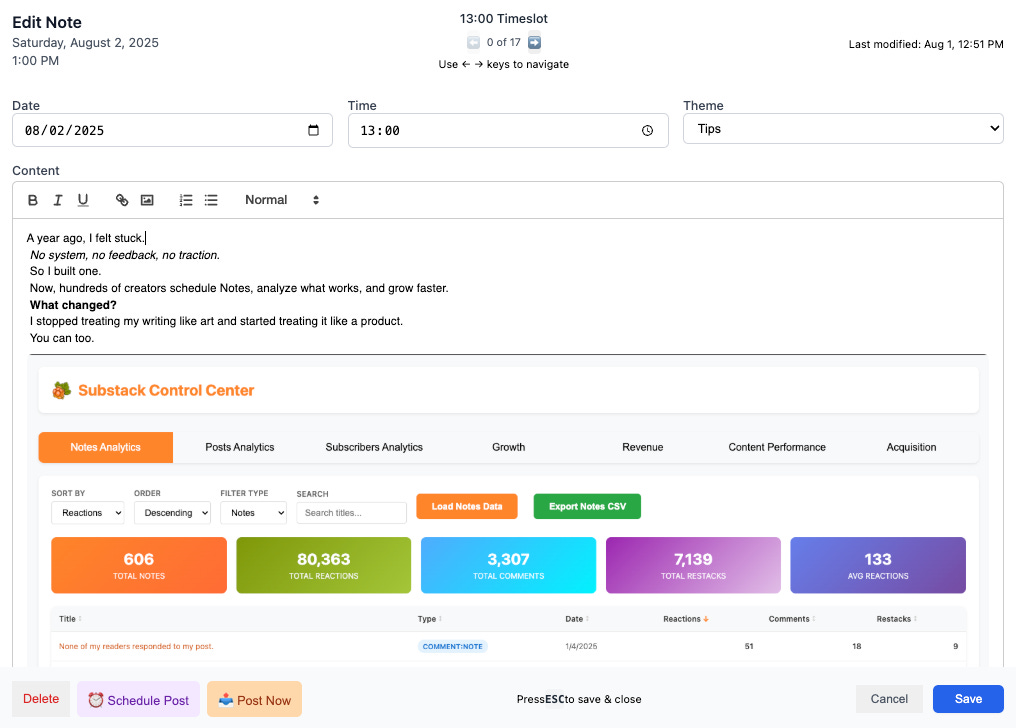Click the 80,363 Total Reactions card

click(323, 565)
